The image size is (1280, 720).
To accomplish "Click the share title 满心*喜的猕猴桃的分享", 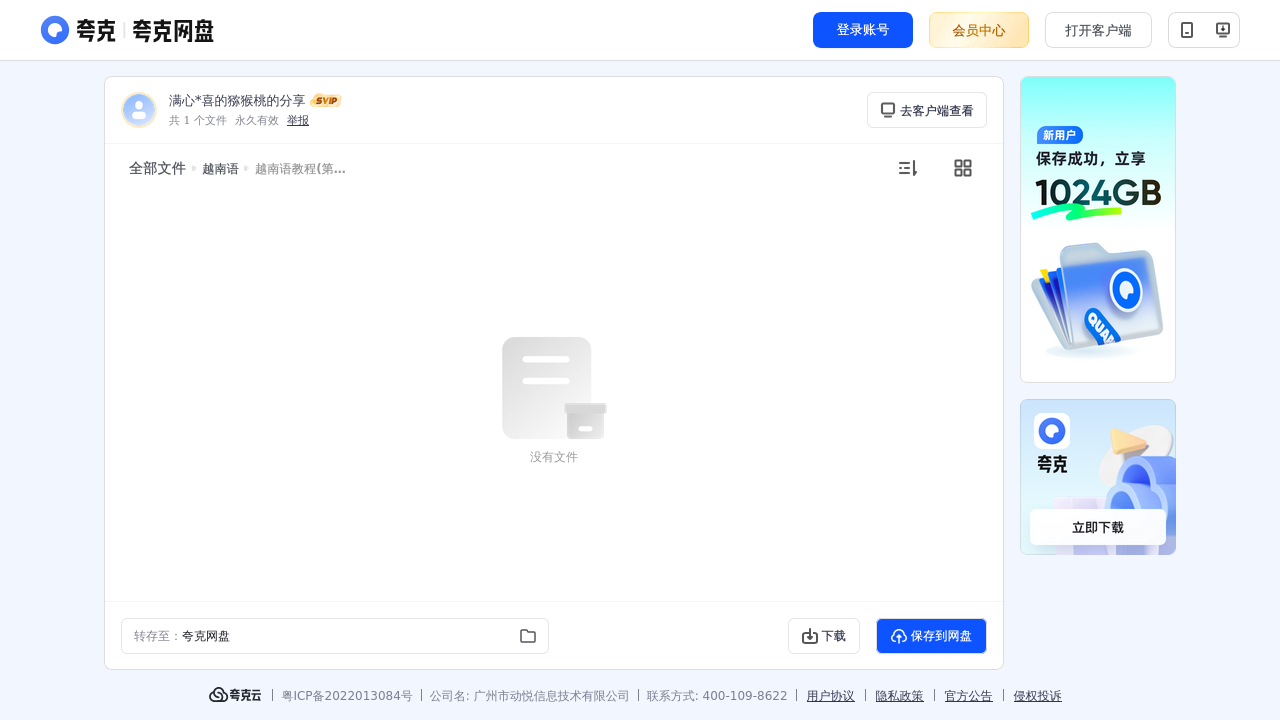I will click(x=237, y=100).
